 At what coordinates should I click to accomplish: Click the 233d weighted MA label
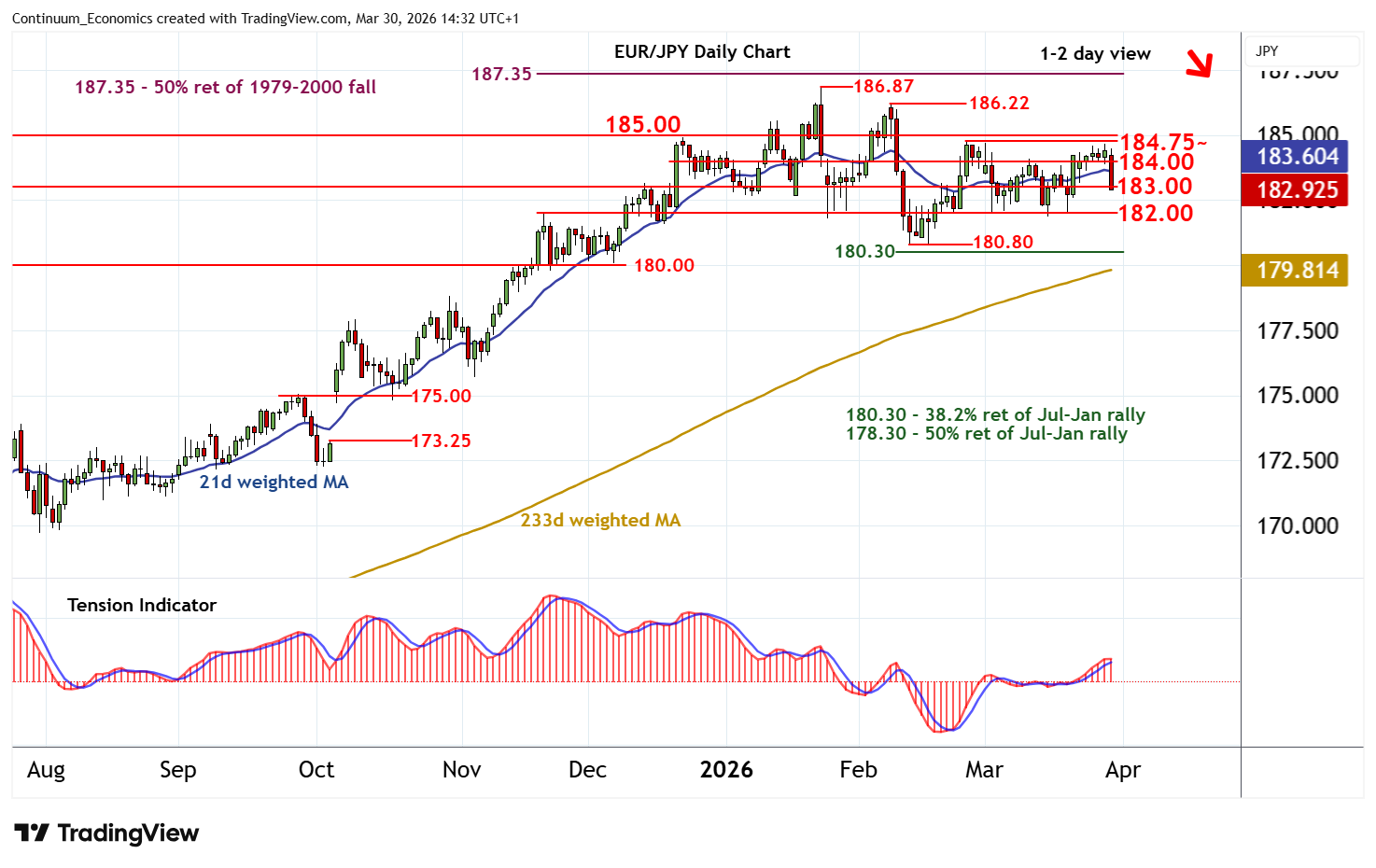click(600, 521)
